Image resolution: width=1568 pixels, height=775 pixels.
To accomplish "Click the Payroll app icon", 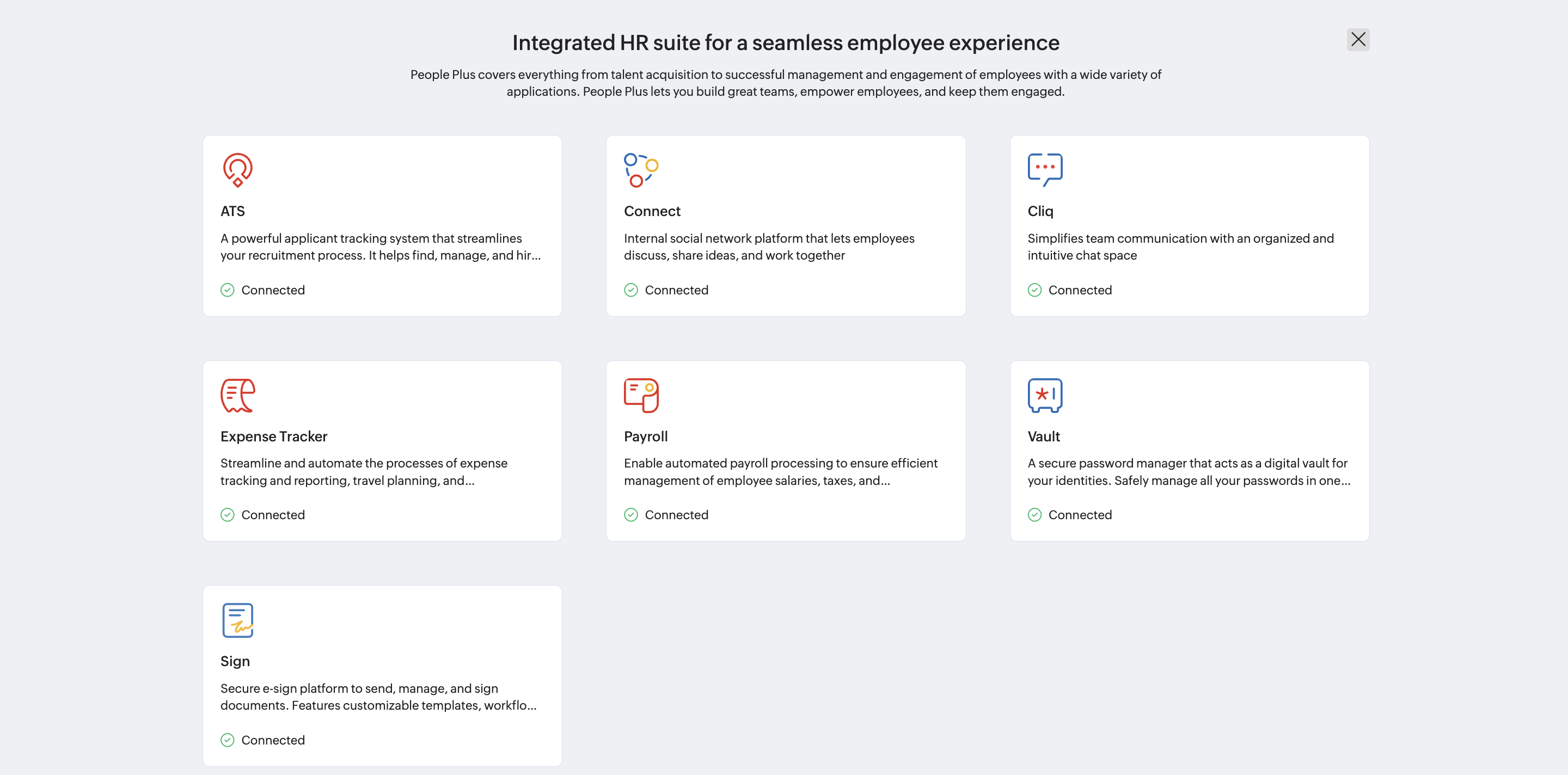I will click(641, 396).
